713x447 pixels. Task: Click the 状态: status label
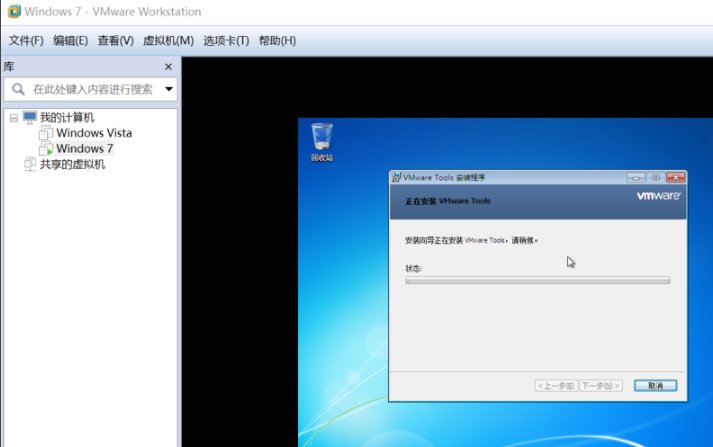pyautogui.click(x=413, y=268)
